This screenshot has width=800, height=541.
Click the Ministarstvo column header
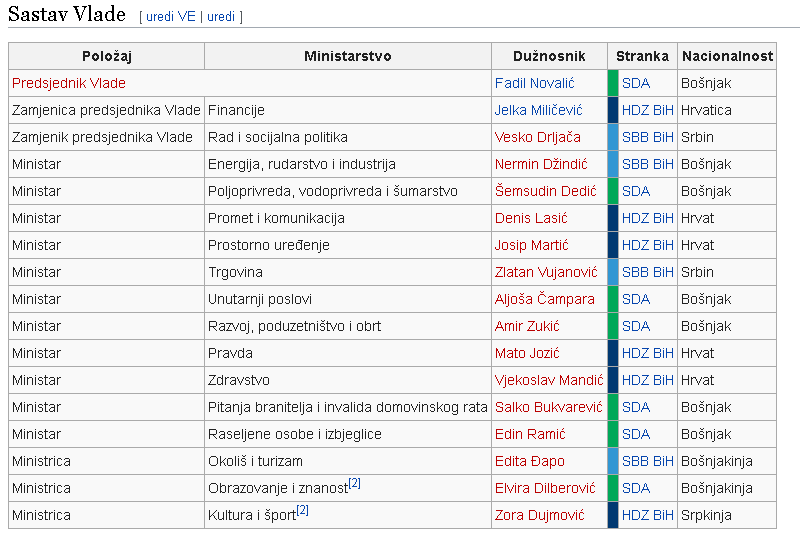[348, 56]
